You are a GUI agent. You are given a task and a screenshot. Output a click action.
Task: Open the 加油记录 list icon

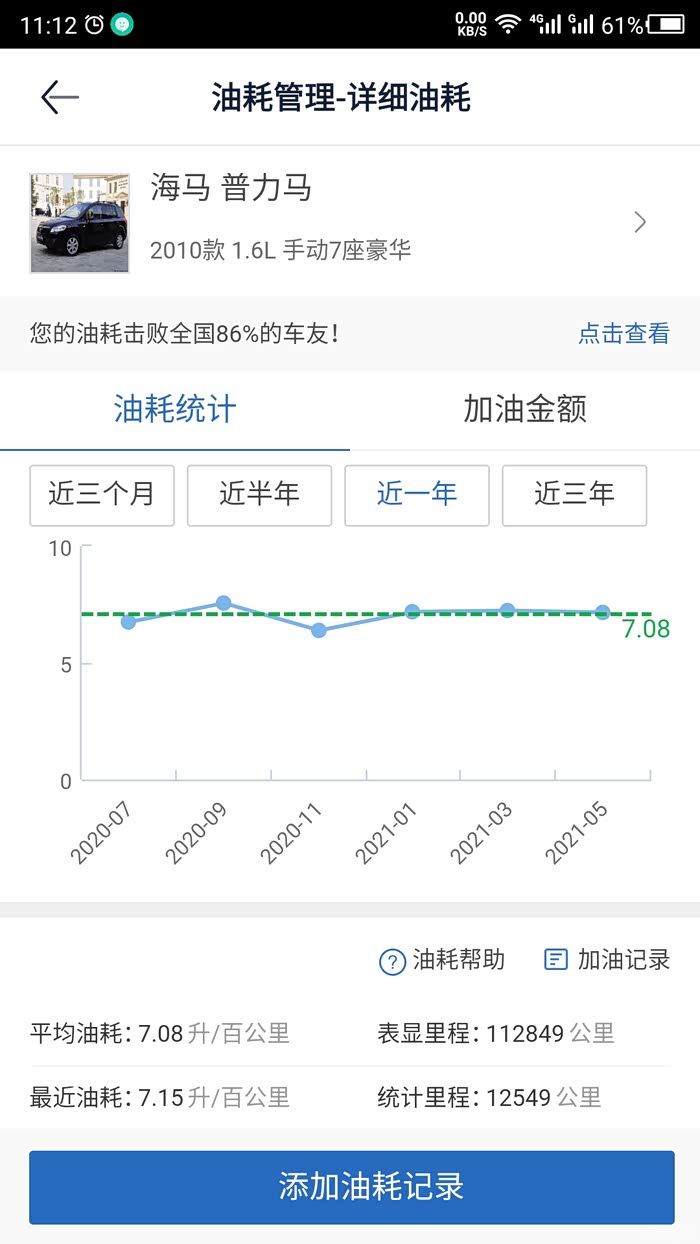tap(555, 960)
